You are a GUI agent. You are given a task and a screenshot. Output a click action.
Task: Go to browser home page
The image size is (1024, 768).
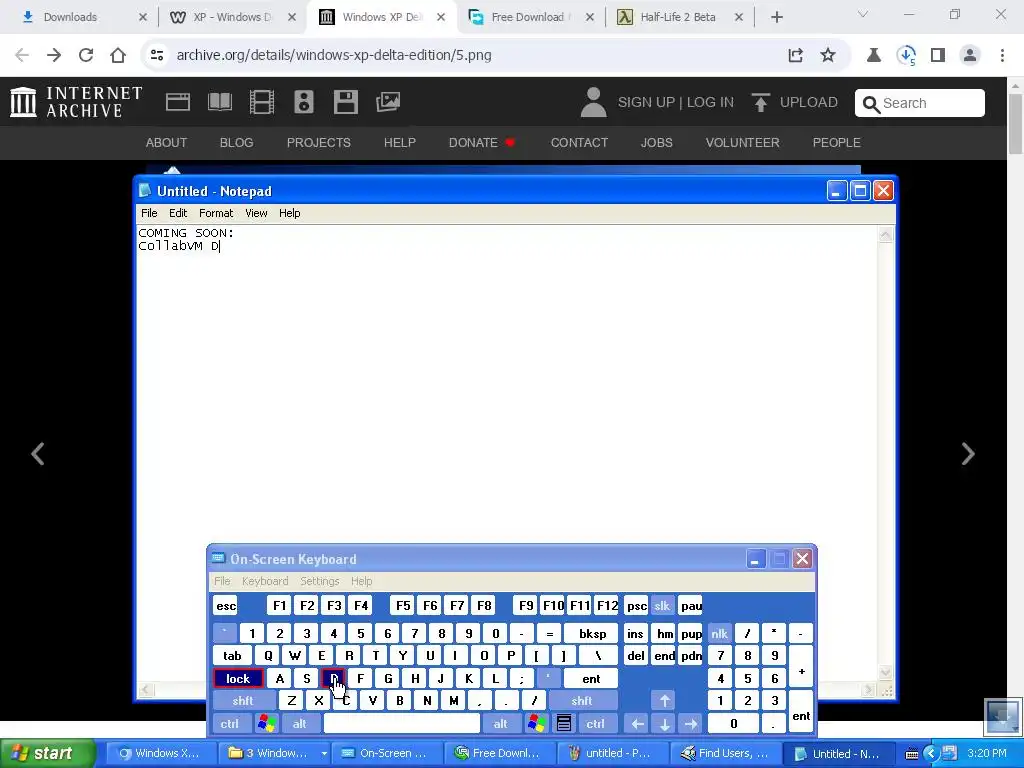118,55
